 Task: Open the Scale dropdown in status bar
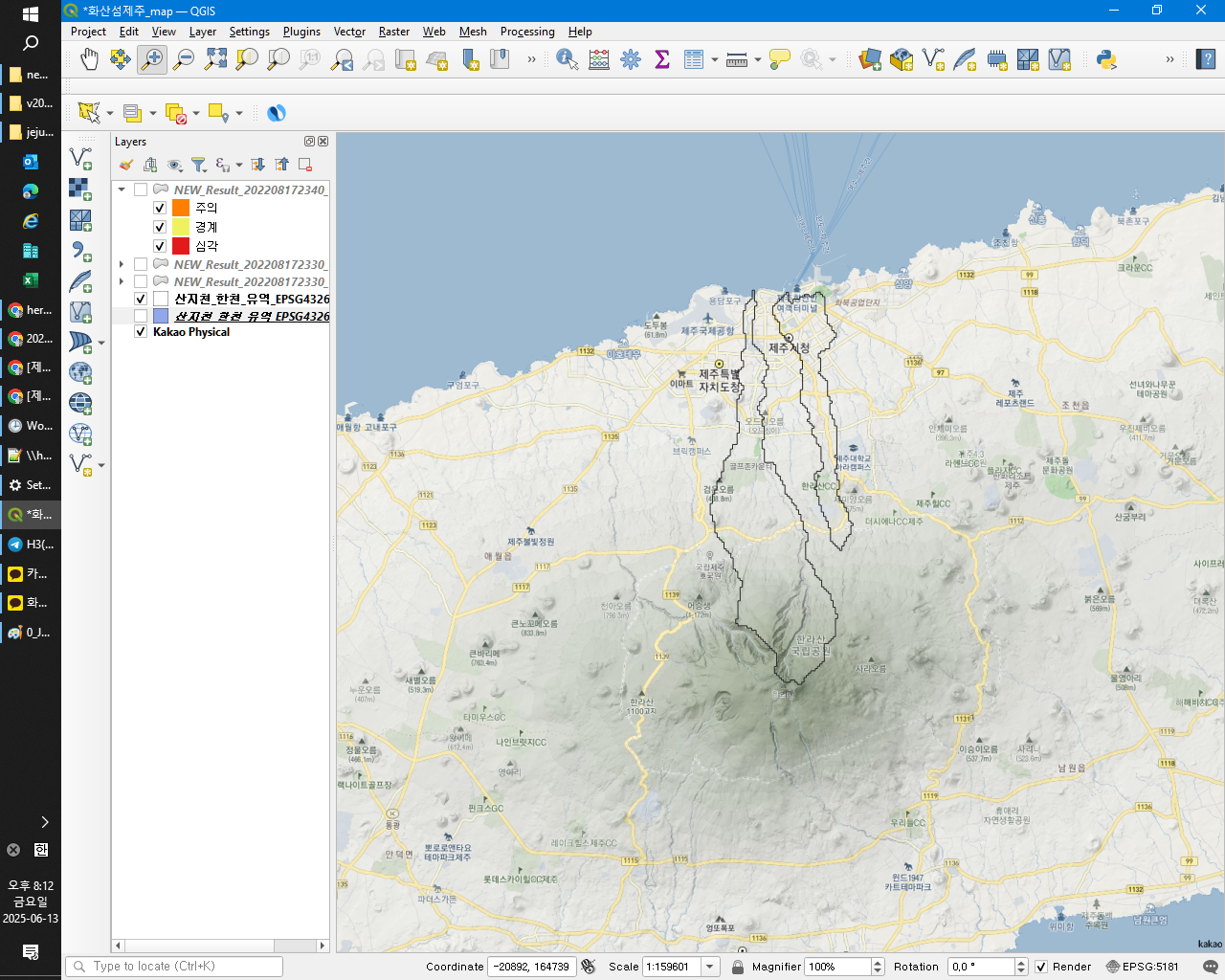(710, 967)
